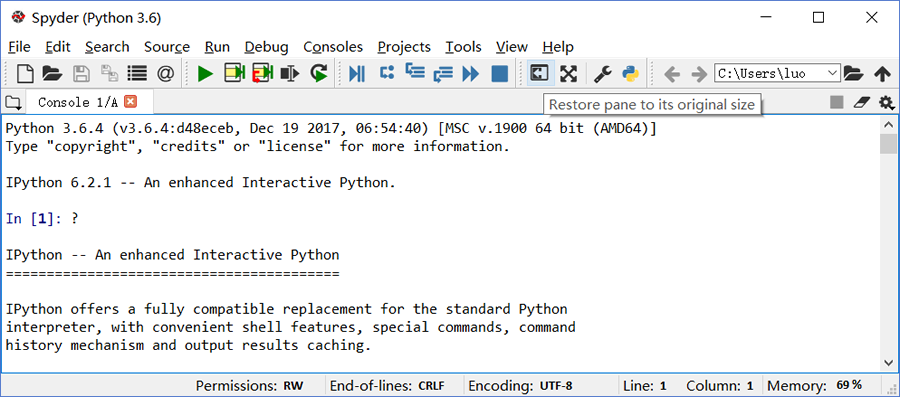Clear the console with the eraser icon
Image resolution: width=900 pixels, height=397 pixels.
862,102
